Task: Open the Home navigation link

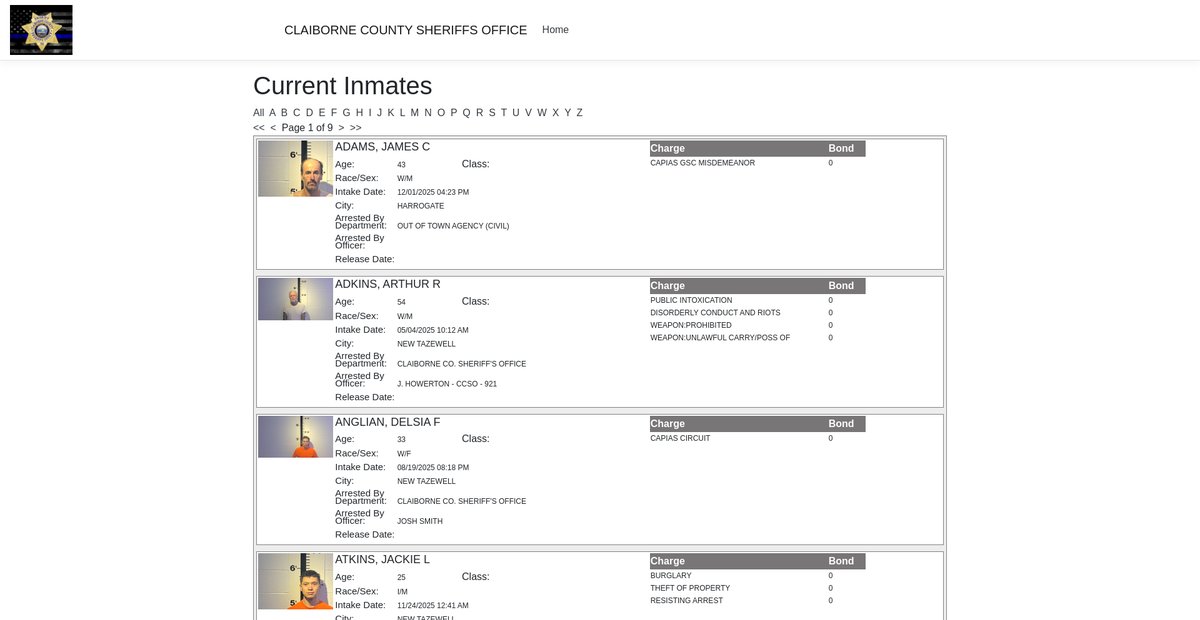Action: coord(555,30)
